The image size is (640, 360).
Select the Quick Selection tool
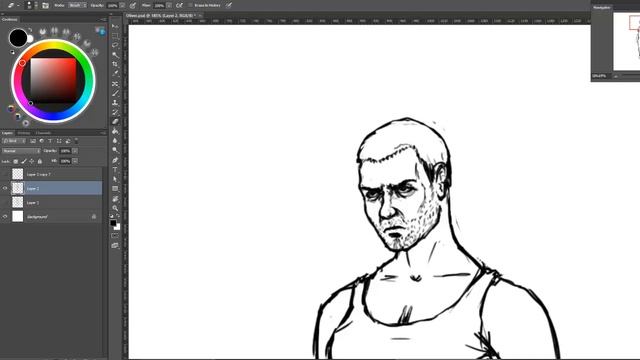pyautogui.click(x=116, y=55)
